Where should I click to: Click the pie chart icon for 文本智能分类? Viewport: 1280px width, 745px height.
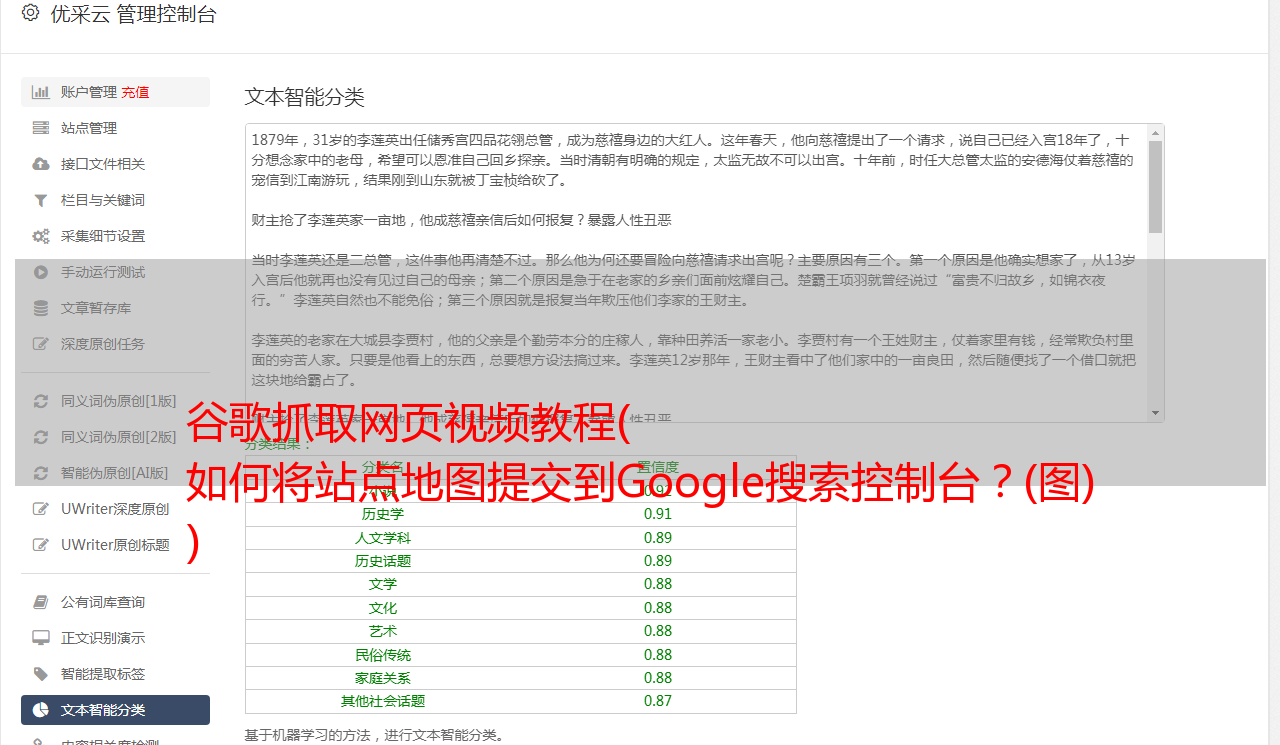(x=41, y=710)
